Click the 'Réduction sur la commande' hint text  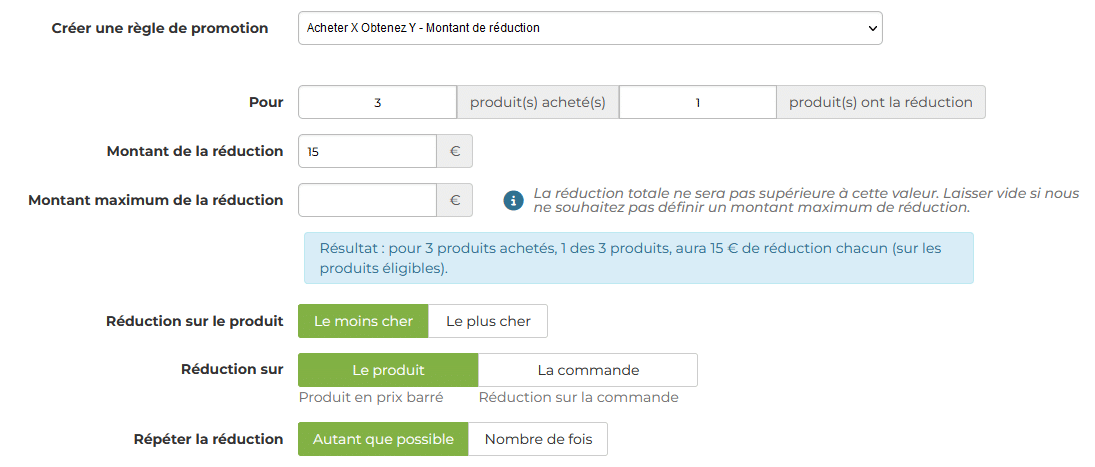pyautogui.click(x=578, y=397)
